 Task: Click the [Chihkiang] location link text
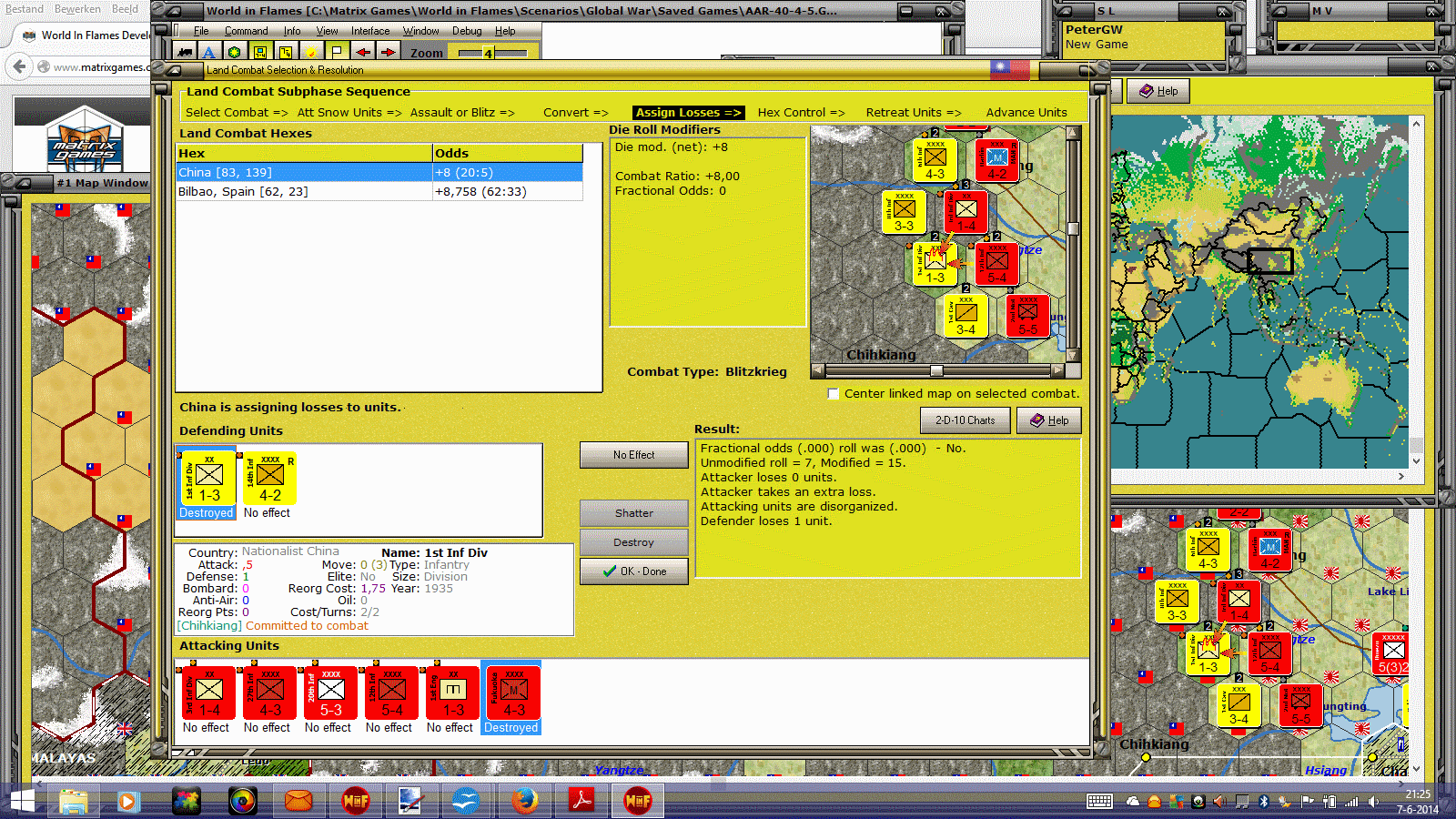(209, 626)
